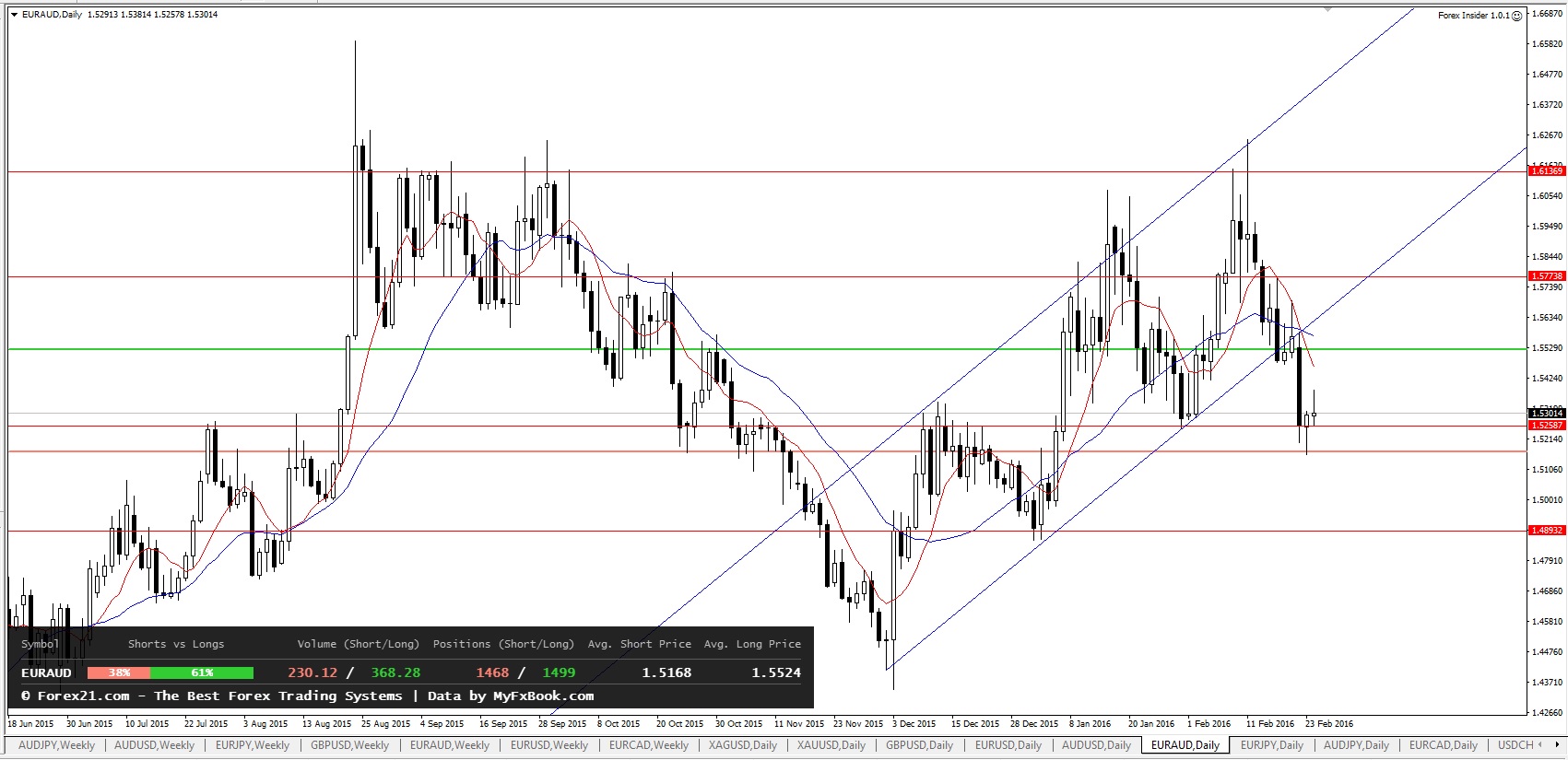This screenshot has width=1568, height=760.
Task: Click the Forex21.com credit text
Action: (83, 696)
